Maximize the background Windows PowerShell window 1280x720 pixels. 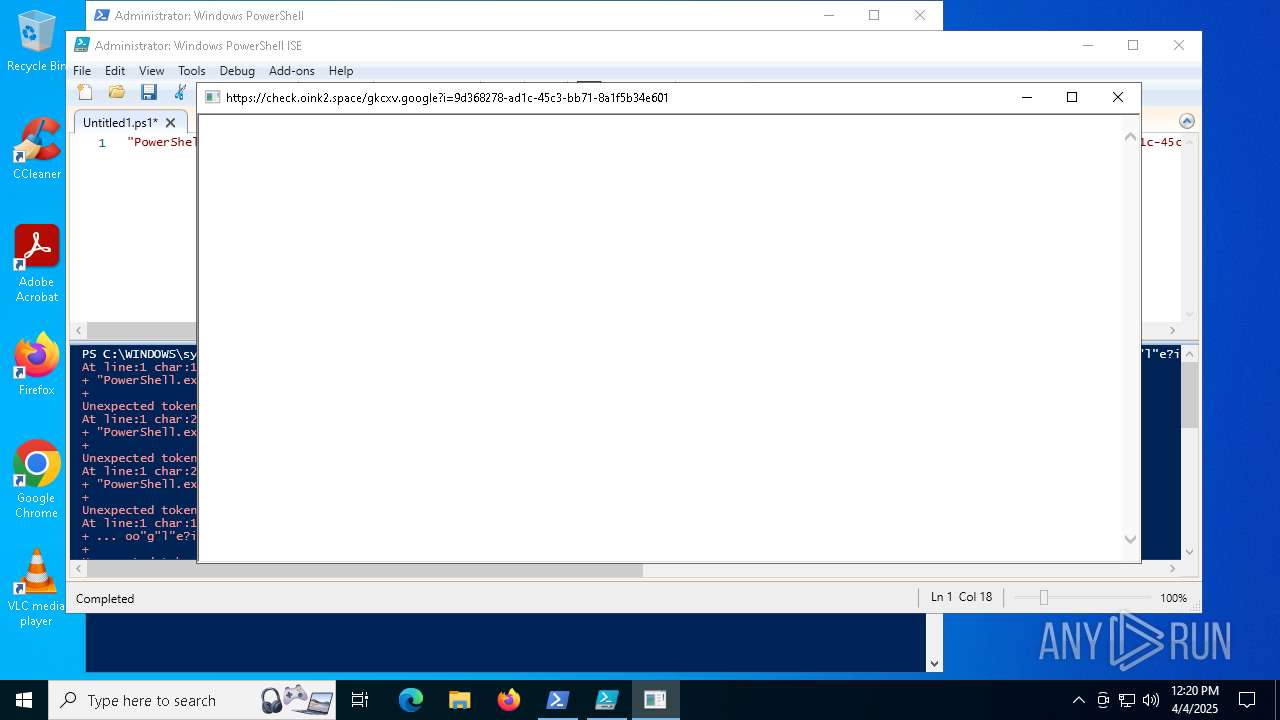pyautogui.click(x=874, y=15)
